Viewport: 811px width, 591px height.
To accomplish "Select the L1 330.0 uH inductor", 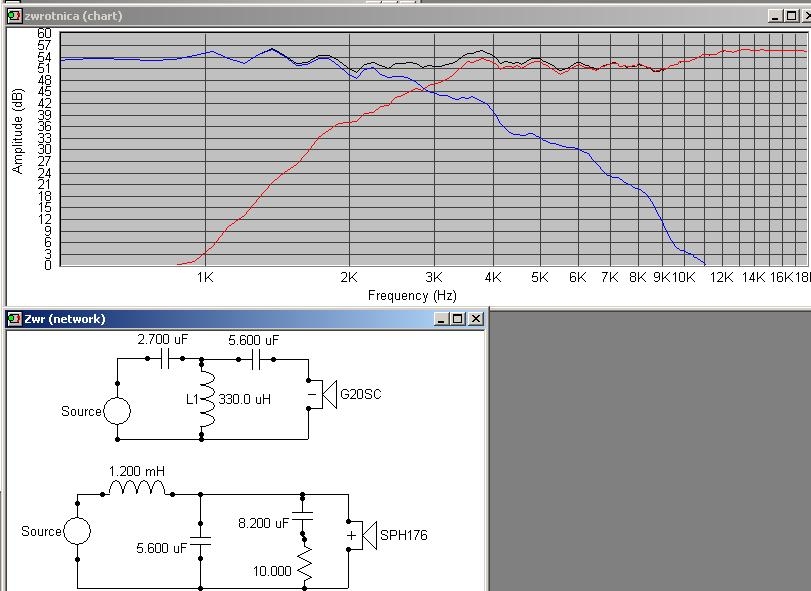I will (x=208, y=399).
